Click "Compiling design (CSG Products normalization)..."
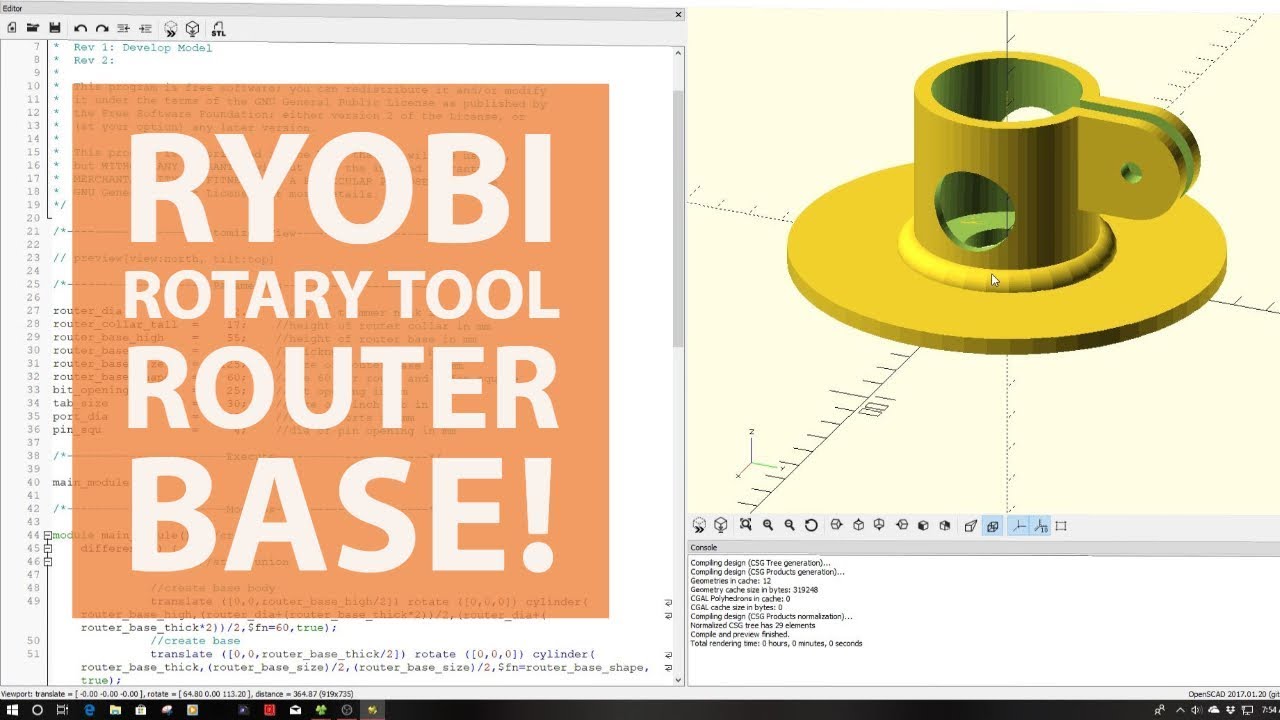Viewport: 1280px width, 720px height. click(x=772, y=616)
